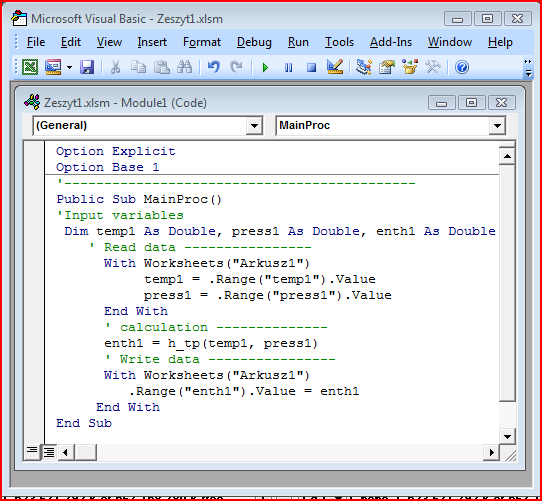The image size is (542, 501).
Task: Click the horizontal scrollbar thumb
Action: coord(85,452)
